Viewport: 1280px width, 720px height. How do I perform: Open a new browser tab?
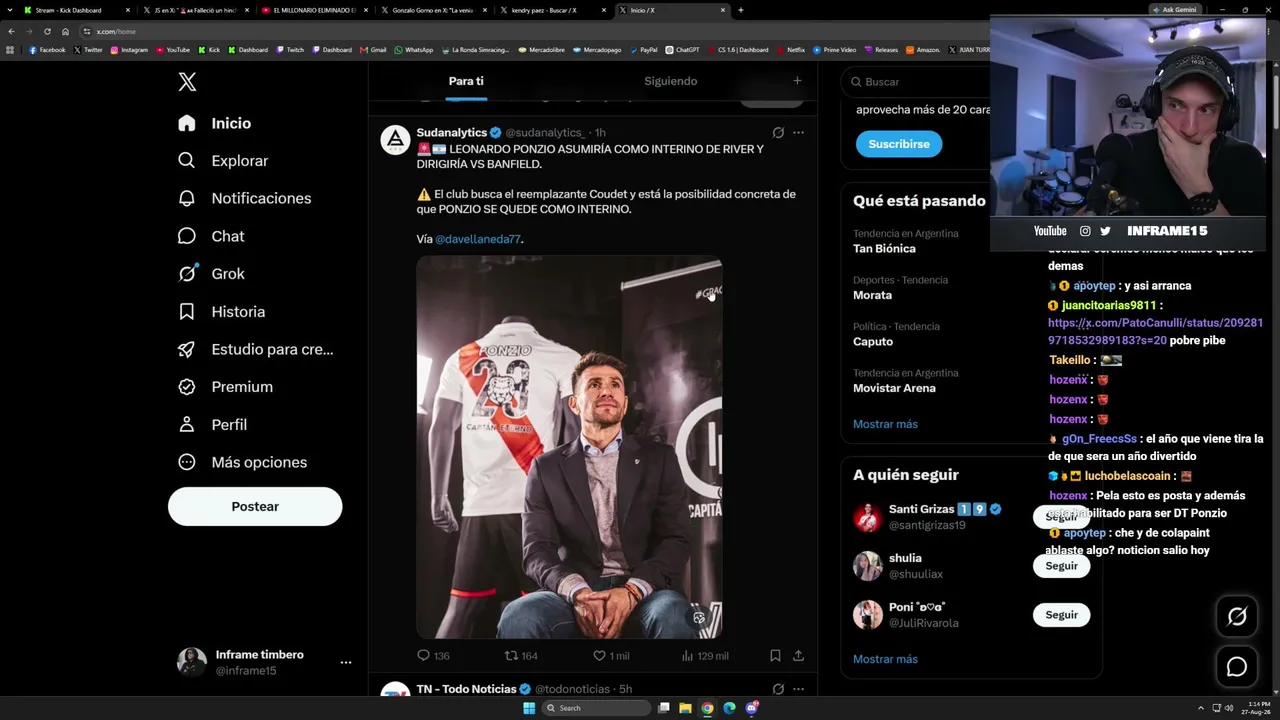(x=741, y=10)
